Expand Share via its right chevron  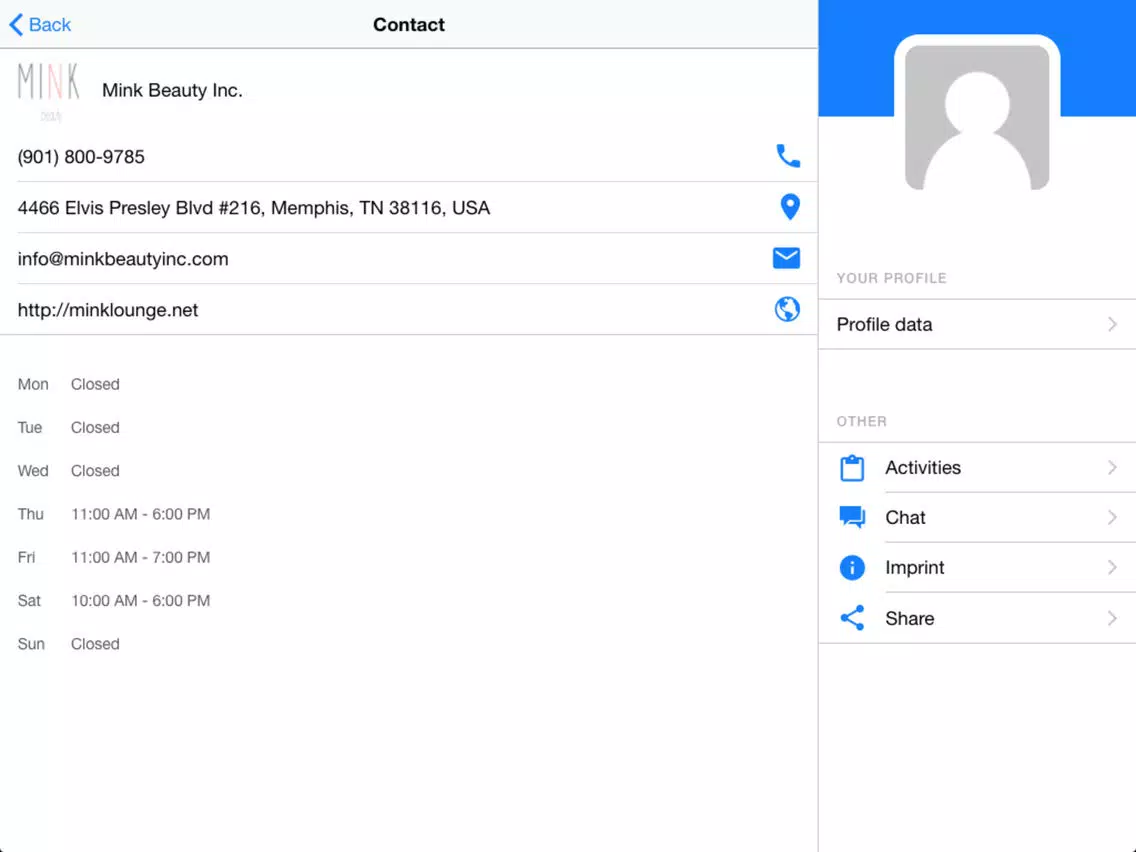(1112, 618)
